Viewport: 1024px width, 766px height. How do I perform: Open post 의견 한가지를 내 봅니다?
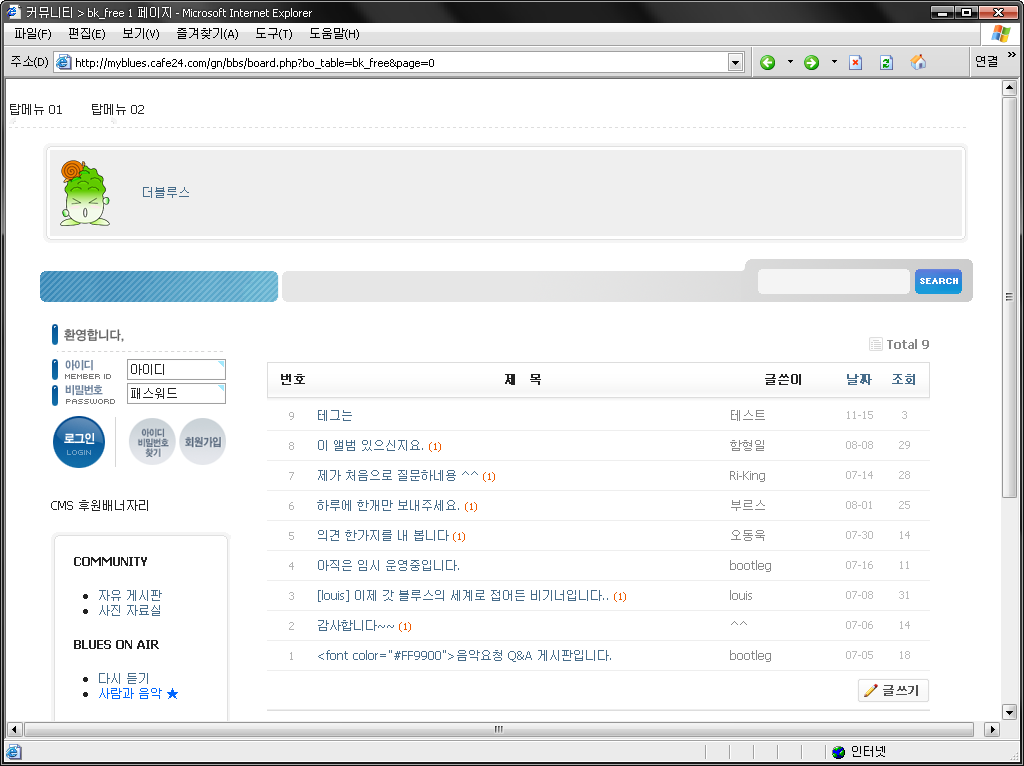383,535
